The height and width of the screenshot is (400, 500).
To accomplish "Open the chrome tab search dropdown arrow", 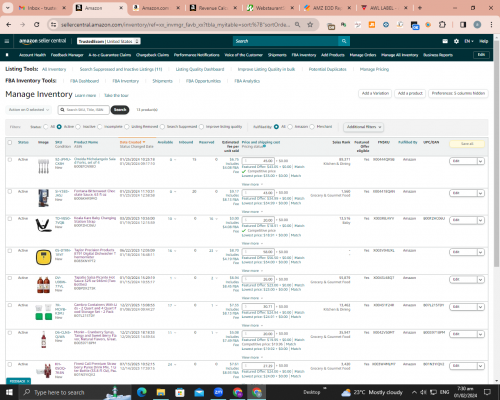I will (7, 8).
